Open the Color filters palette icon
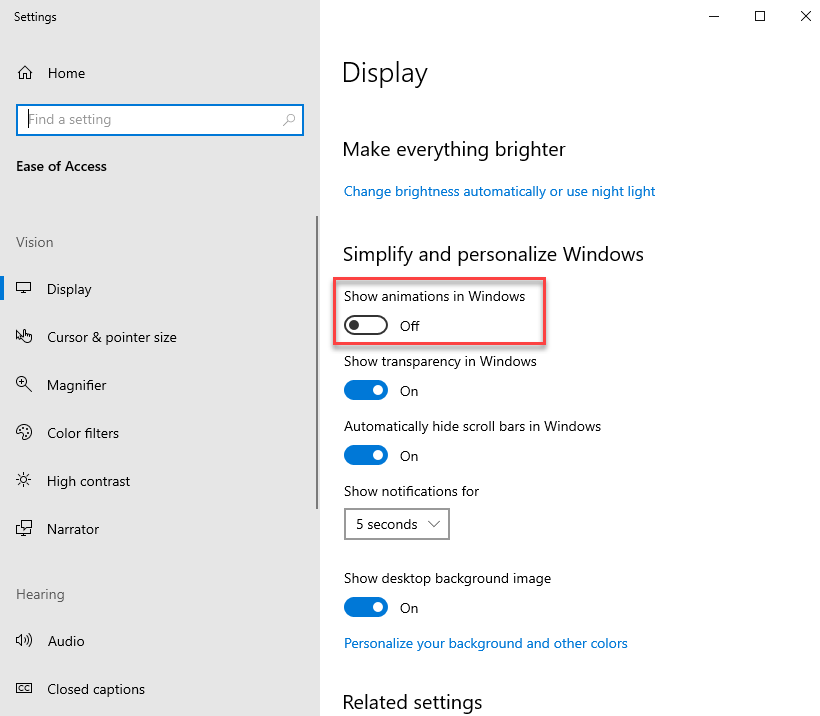 pos(24,432)
